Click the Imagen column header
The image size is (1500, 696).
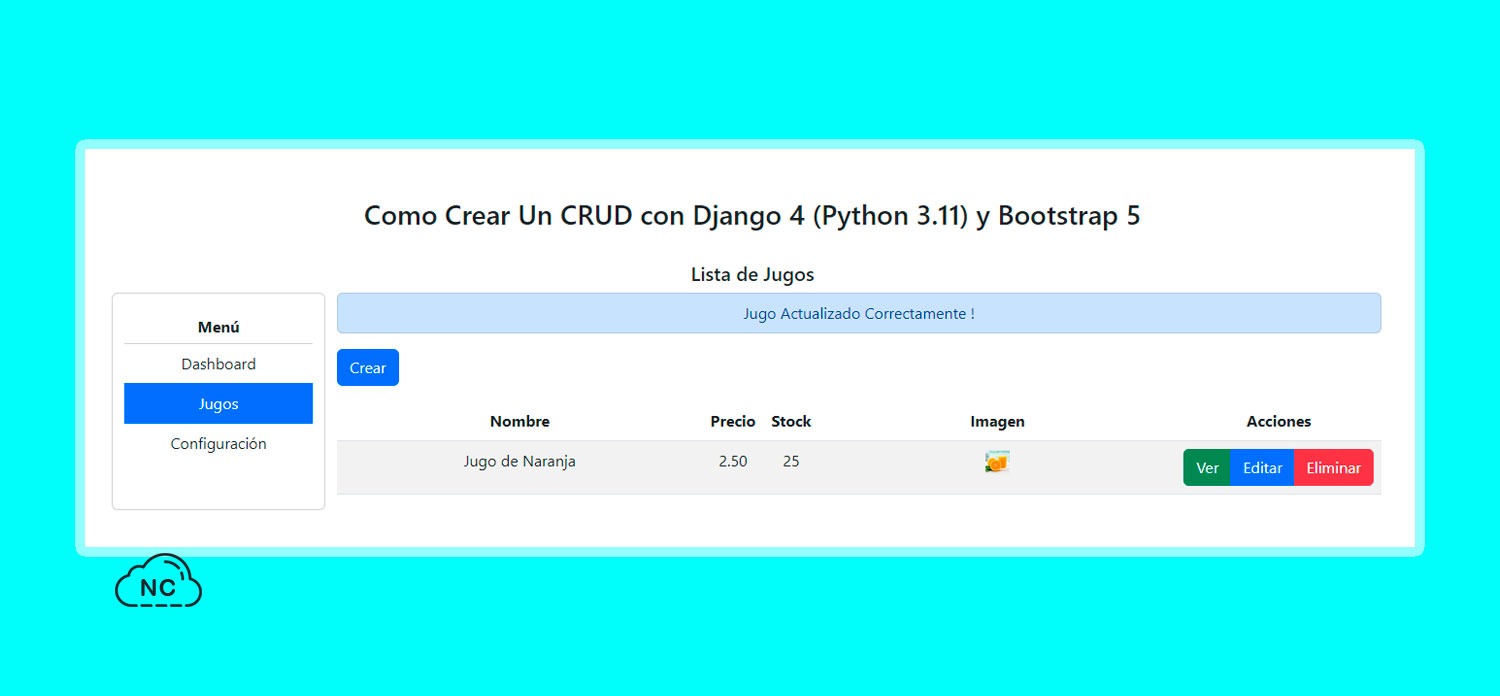[997, 422]
